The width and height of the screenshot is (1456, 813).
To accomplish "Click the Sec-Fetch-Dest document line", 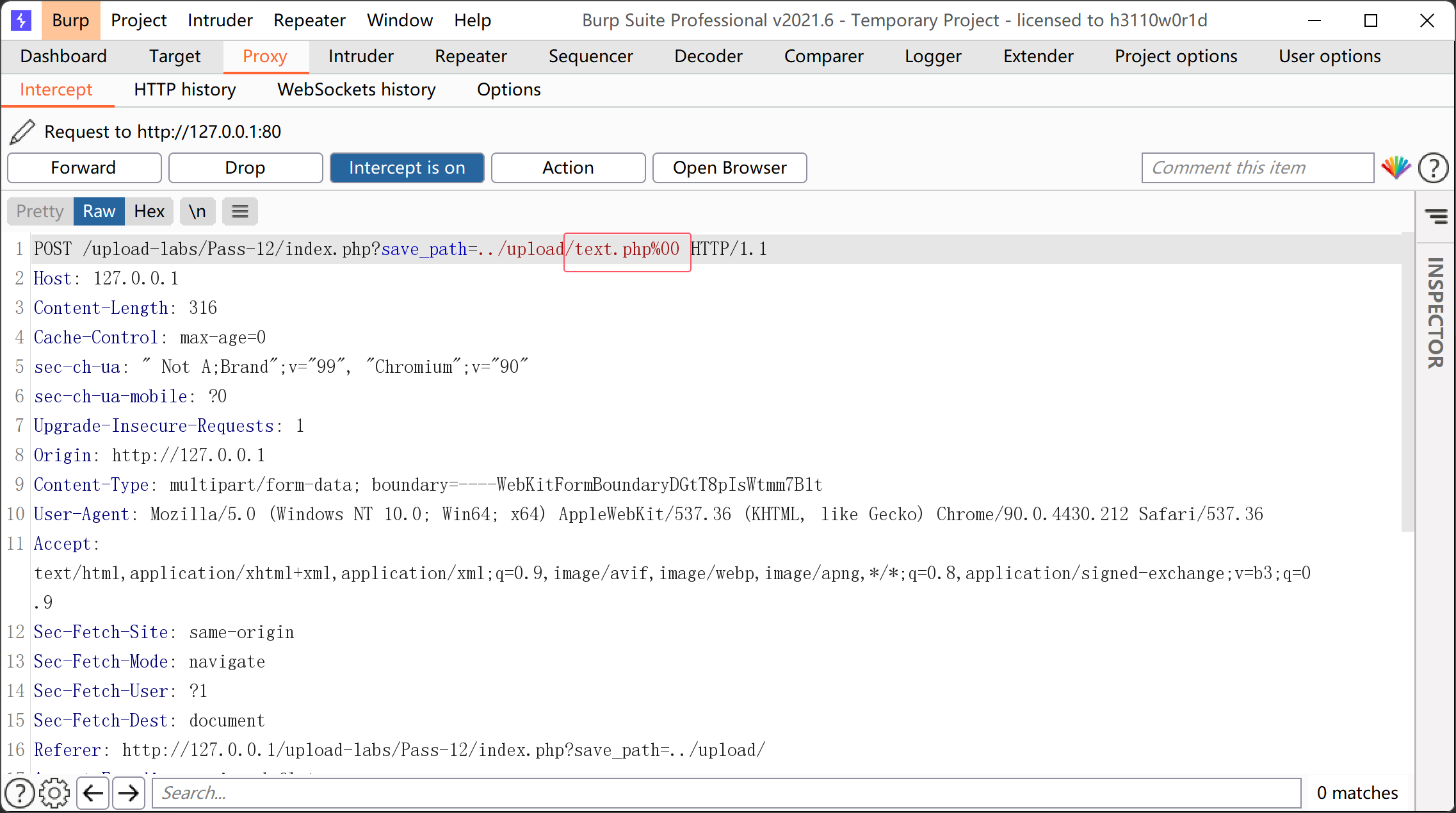I will click(150, 721).
